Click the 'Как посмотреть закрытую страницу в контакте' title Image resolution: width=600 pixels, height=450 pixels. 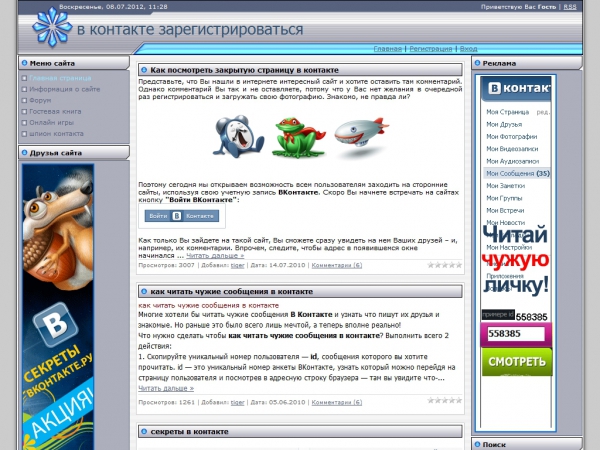244,70
